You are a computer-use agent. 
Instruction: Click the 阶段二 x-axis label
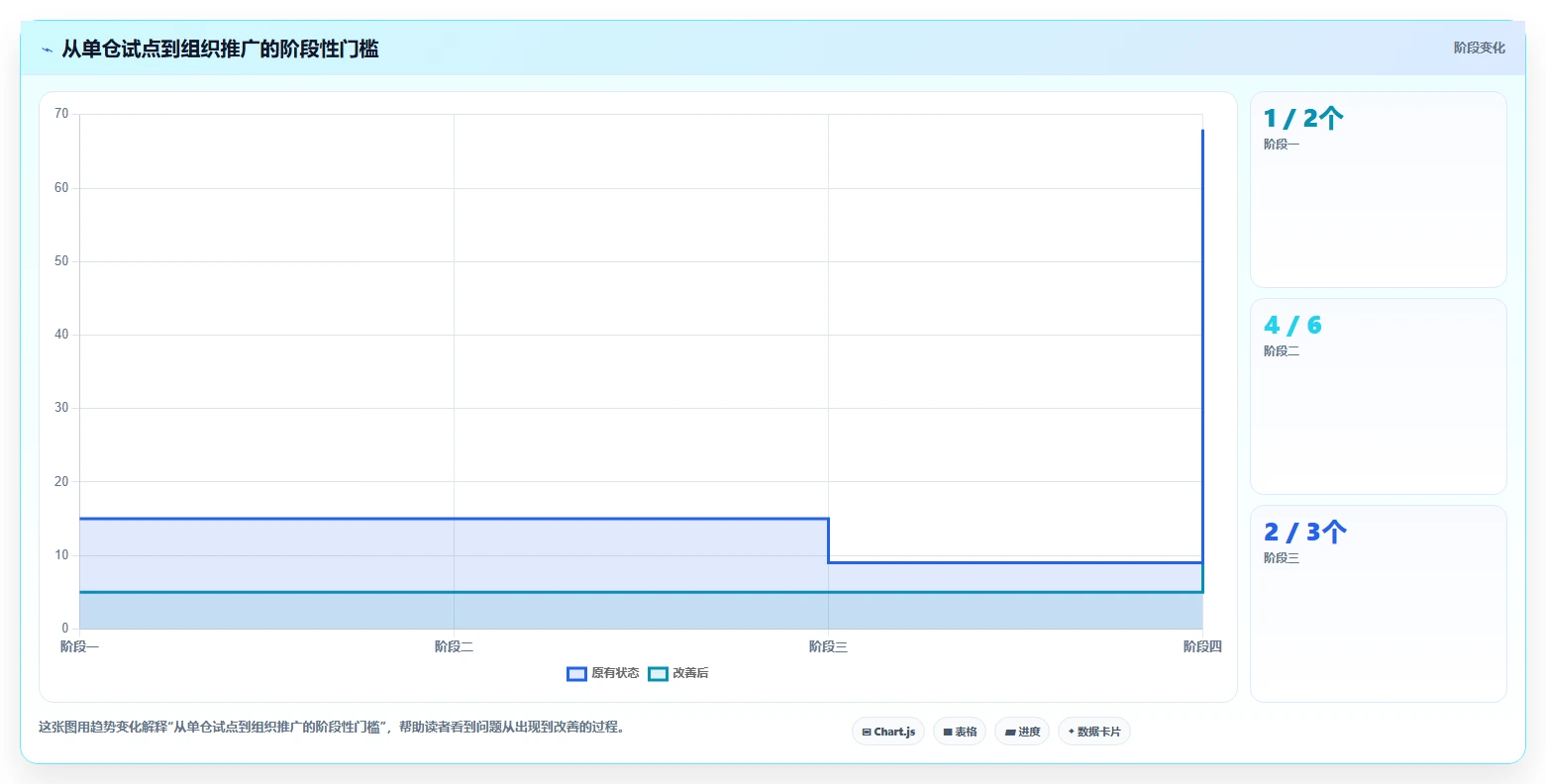454,646
